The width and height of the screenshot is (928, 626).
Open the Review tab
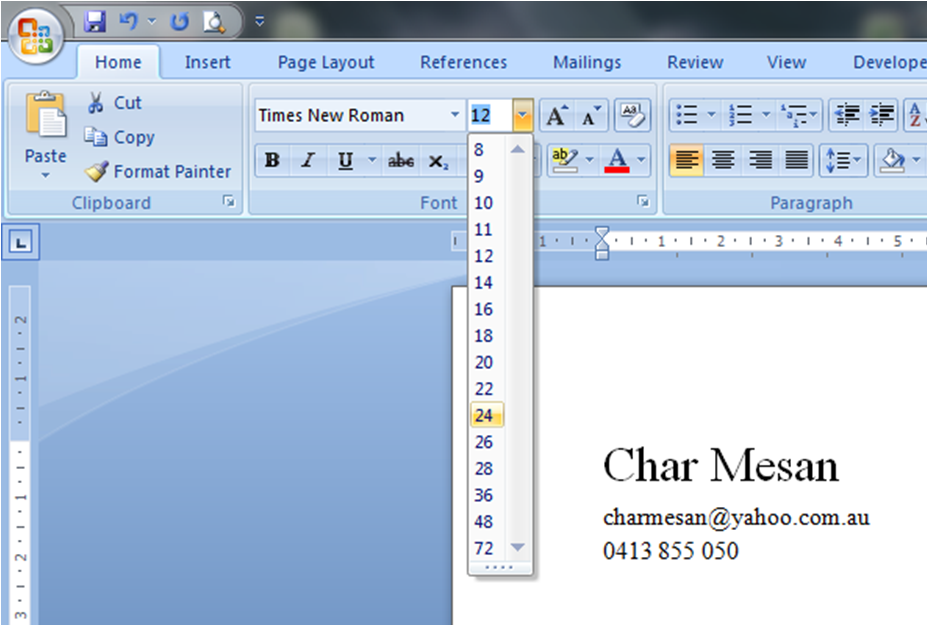pyautogui.click(x=695, y=62)
